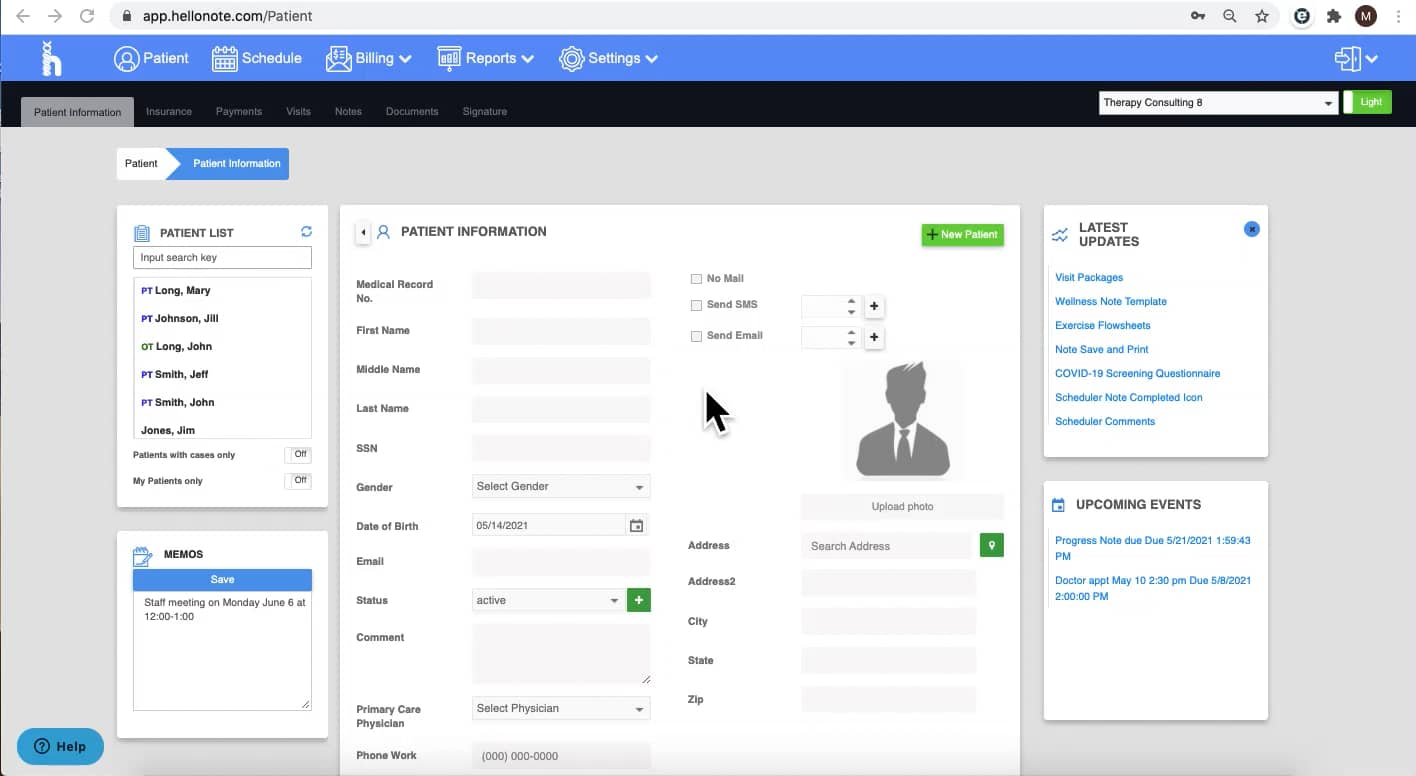Switch to the Documents tab
This screenshot has height=776, width=1416.
tap(412, 112)
